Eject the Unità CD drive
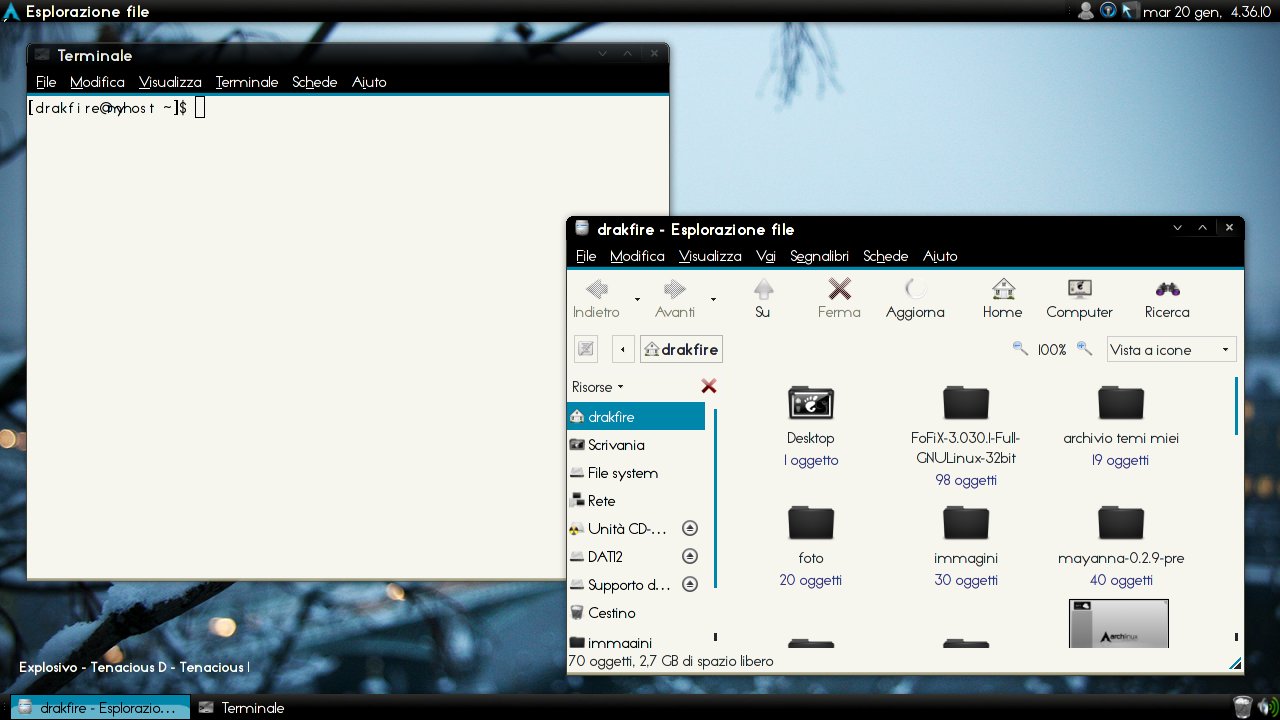The height and width of the screenshot is (720, 1280). (690, 528)
